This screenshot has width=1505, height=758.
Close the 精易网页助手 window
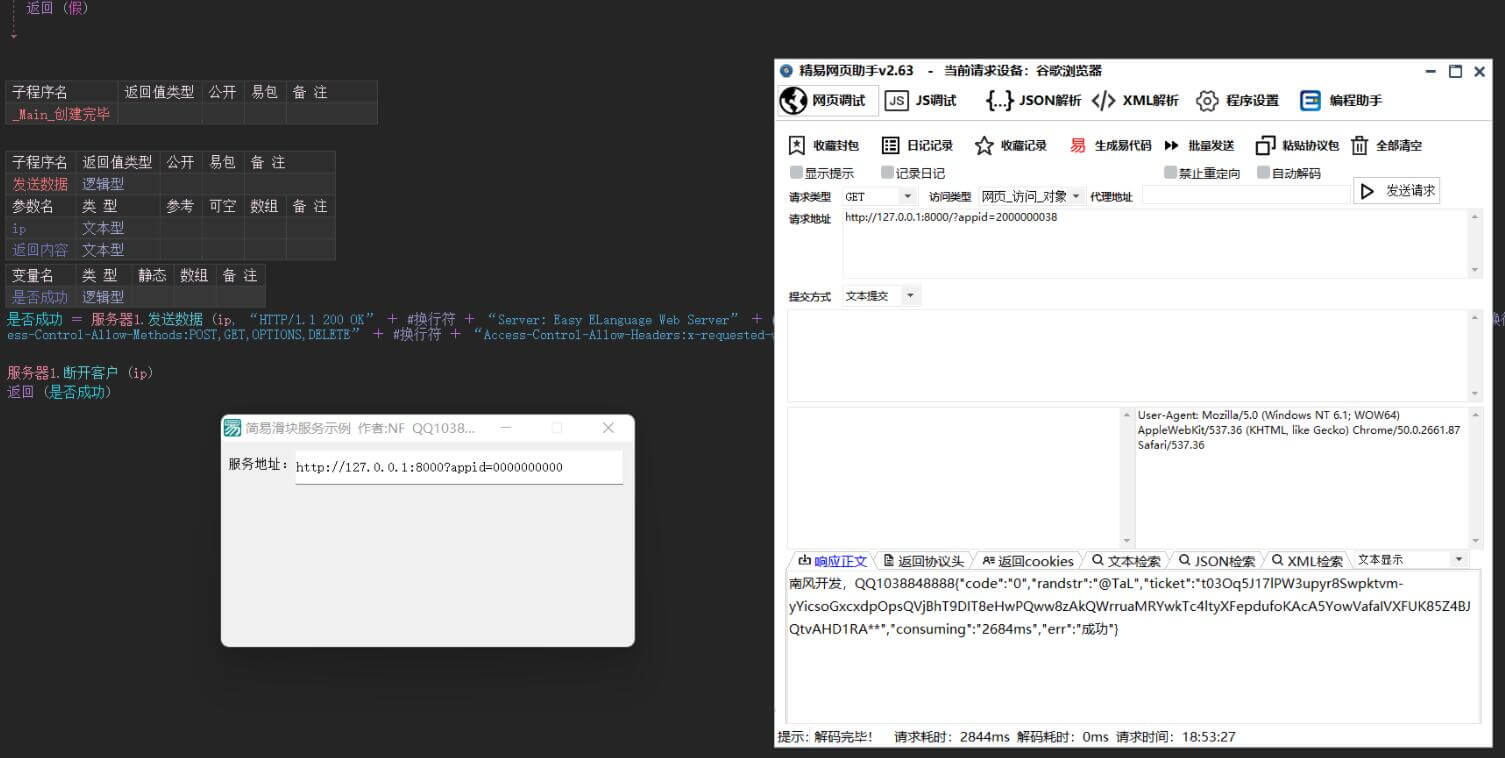[x=1479, y=71]
